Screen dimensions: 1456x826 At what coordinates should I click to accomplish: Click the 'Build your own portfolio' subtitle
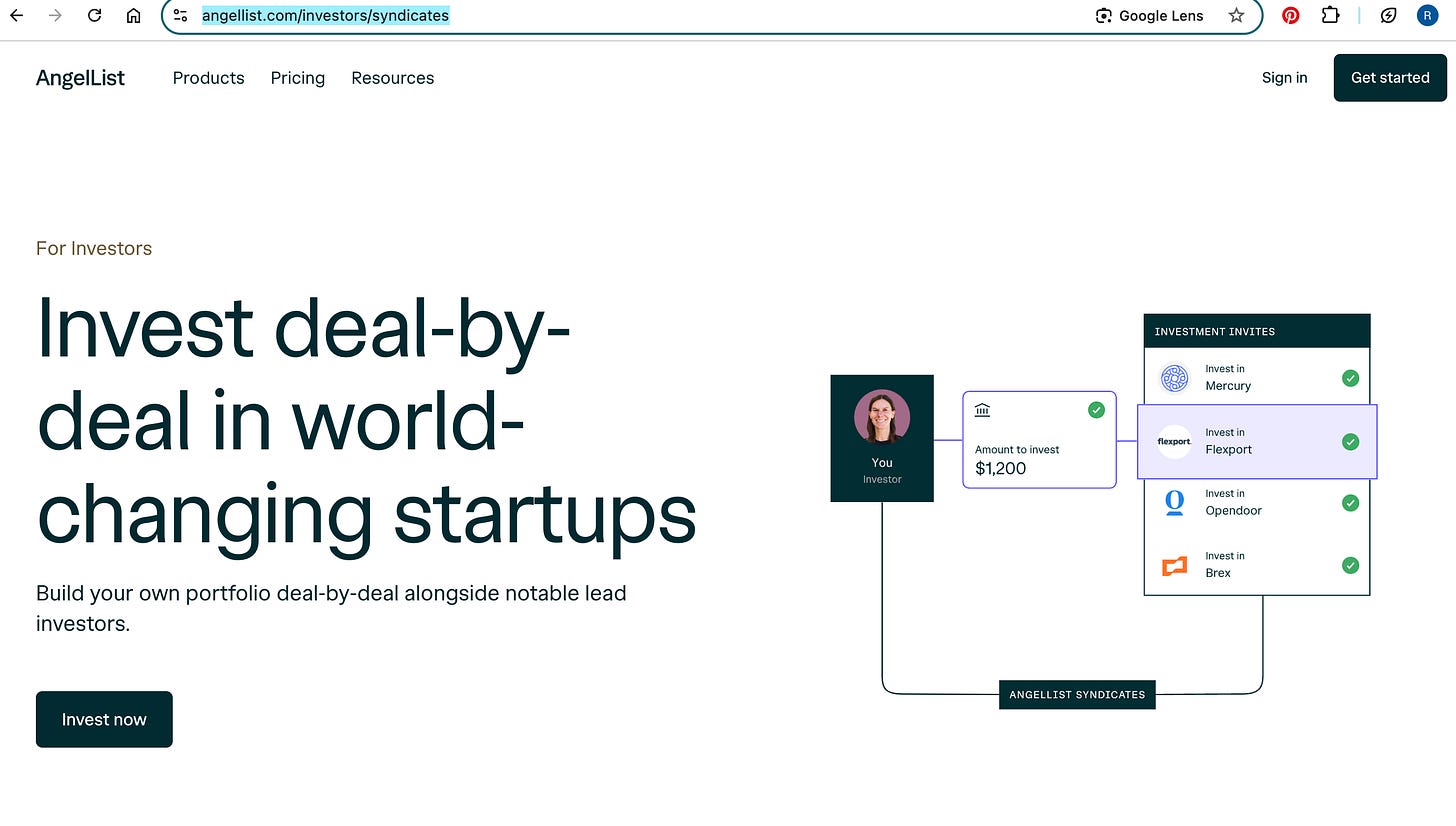pyautogui.click(x=331, y=608)
